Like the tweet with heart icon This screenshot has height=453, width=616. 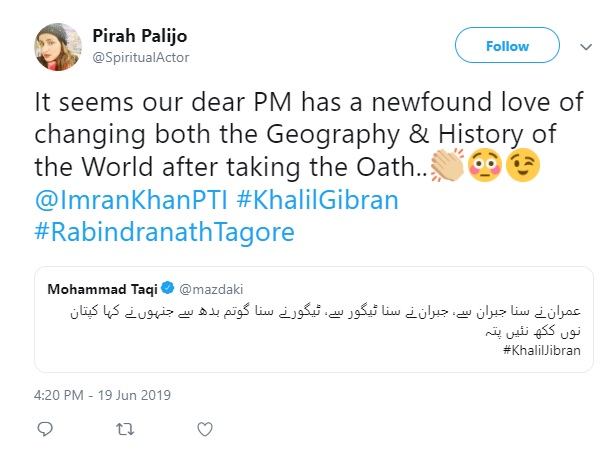pos(204,429)
